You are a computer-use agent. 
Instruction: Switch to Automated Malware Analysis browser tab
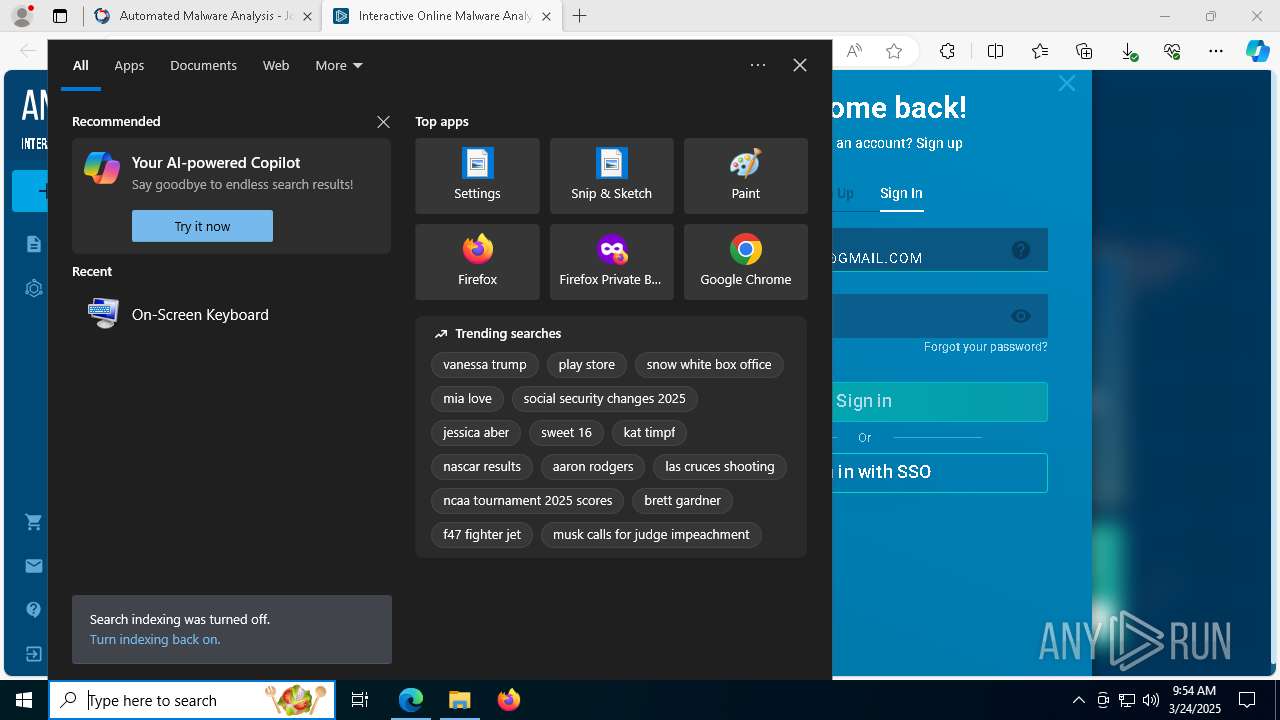(203, 16)
